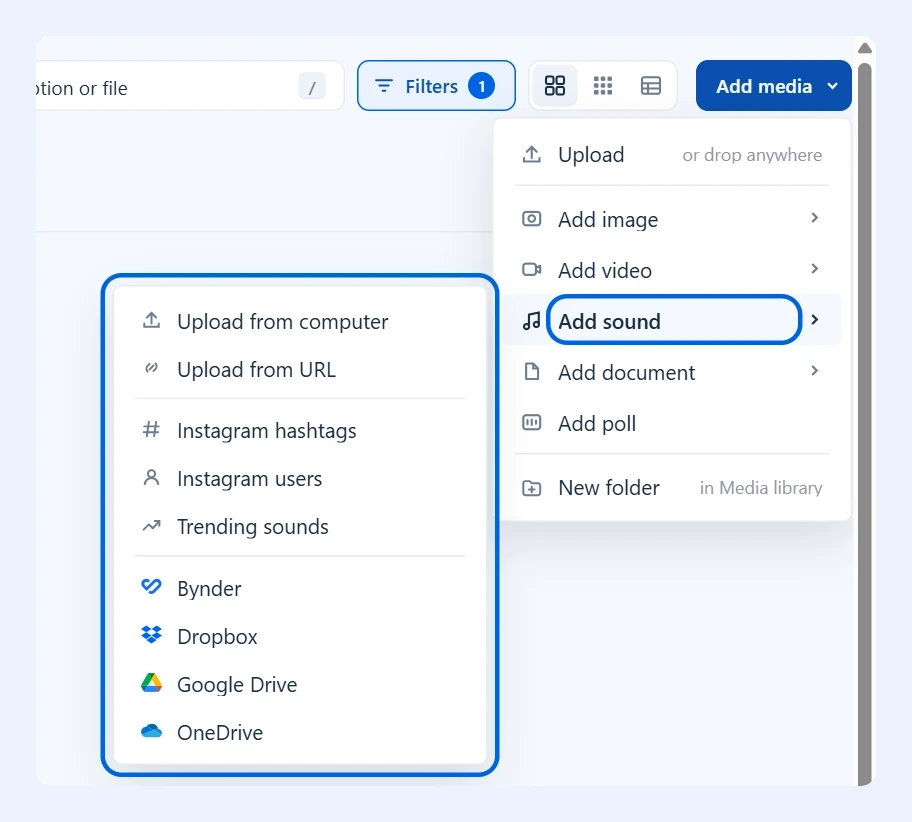Click the new folder plus icon
Viewport: 912px width, 822px height.
pos(532,488)
